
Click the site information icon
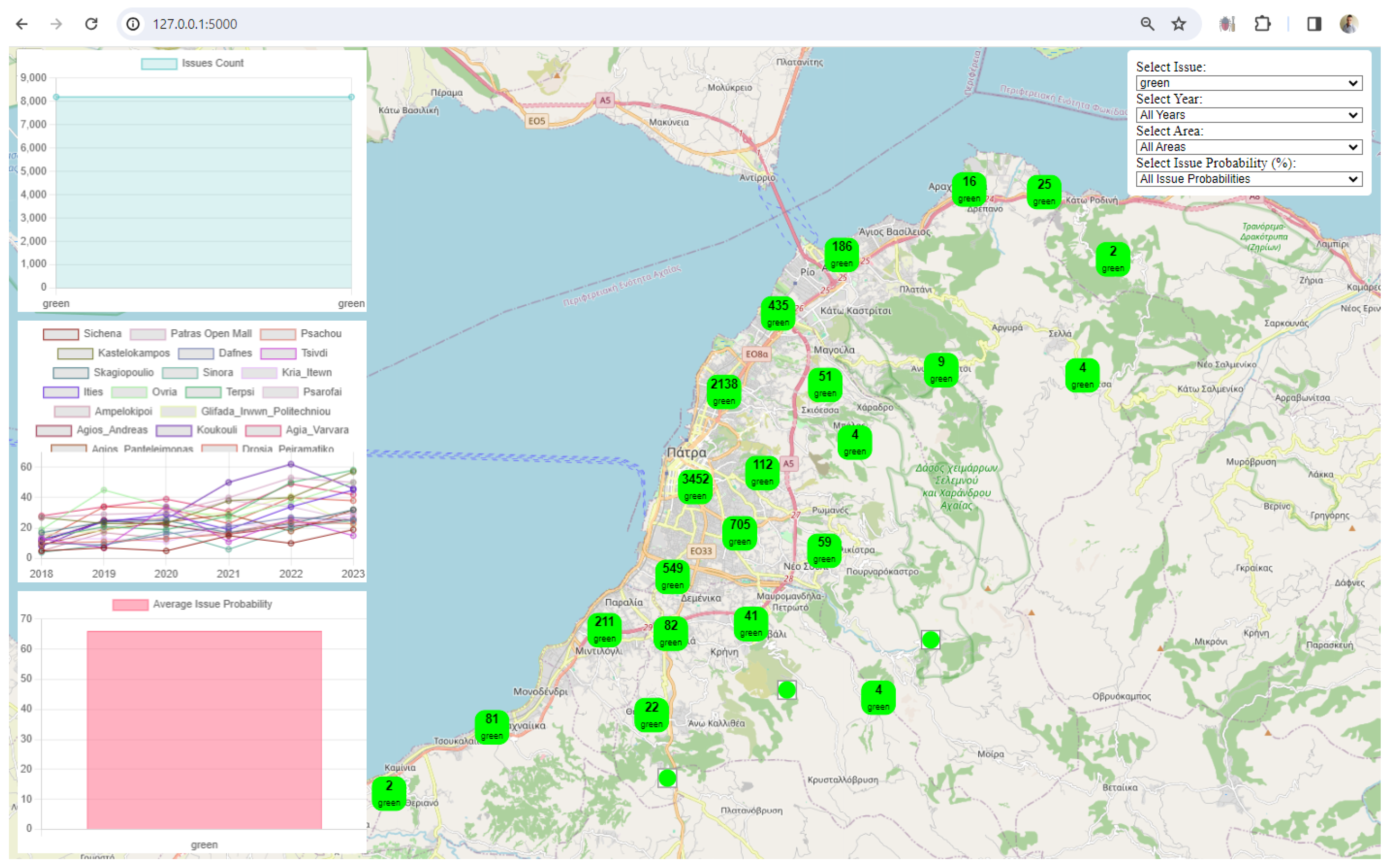click(x=133, y=23)
